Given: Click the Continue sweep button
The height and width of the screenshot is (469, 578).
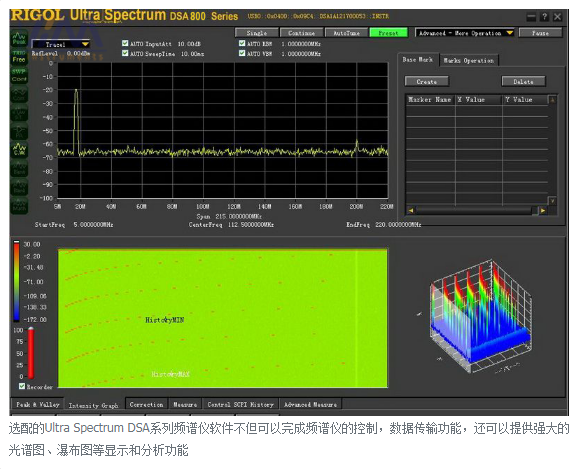Looking at the screenshot, I should point(302,33).
